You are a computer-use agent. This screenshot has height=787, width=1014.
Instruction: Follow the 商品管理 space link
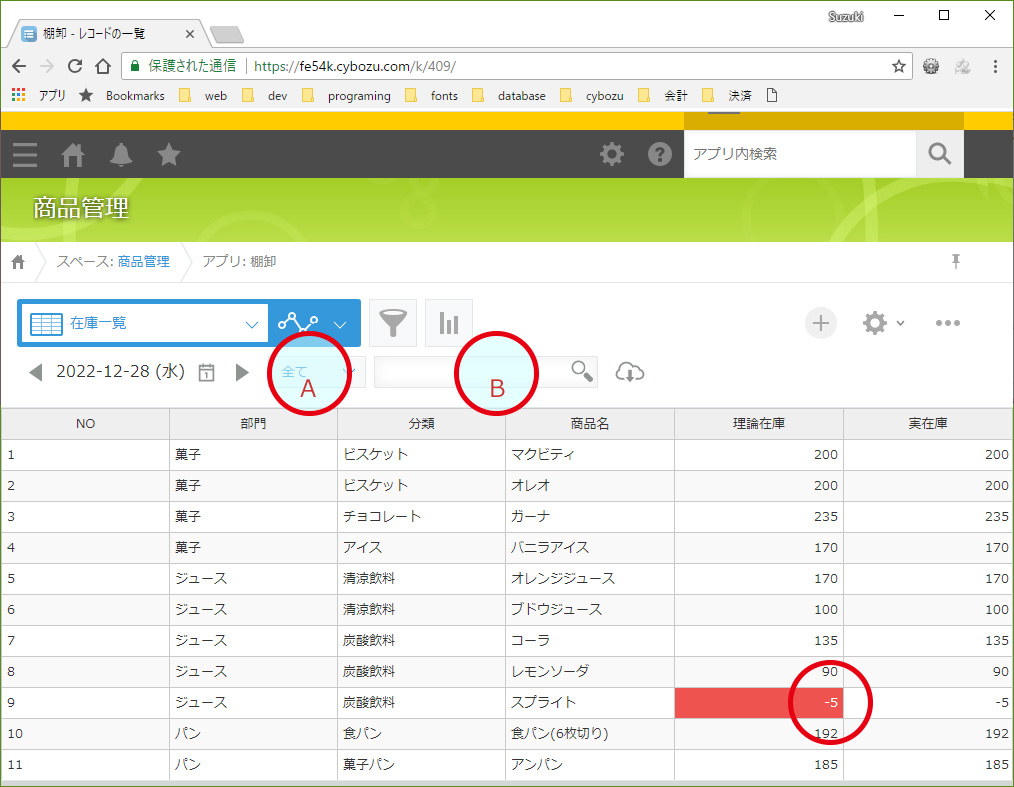click(144, 261)
